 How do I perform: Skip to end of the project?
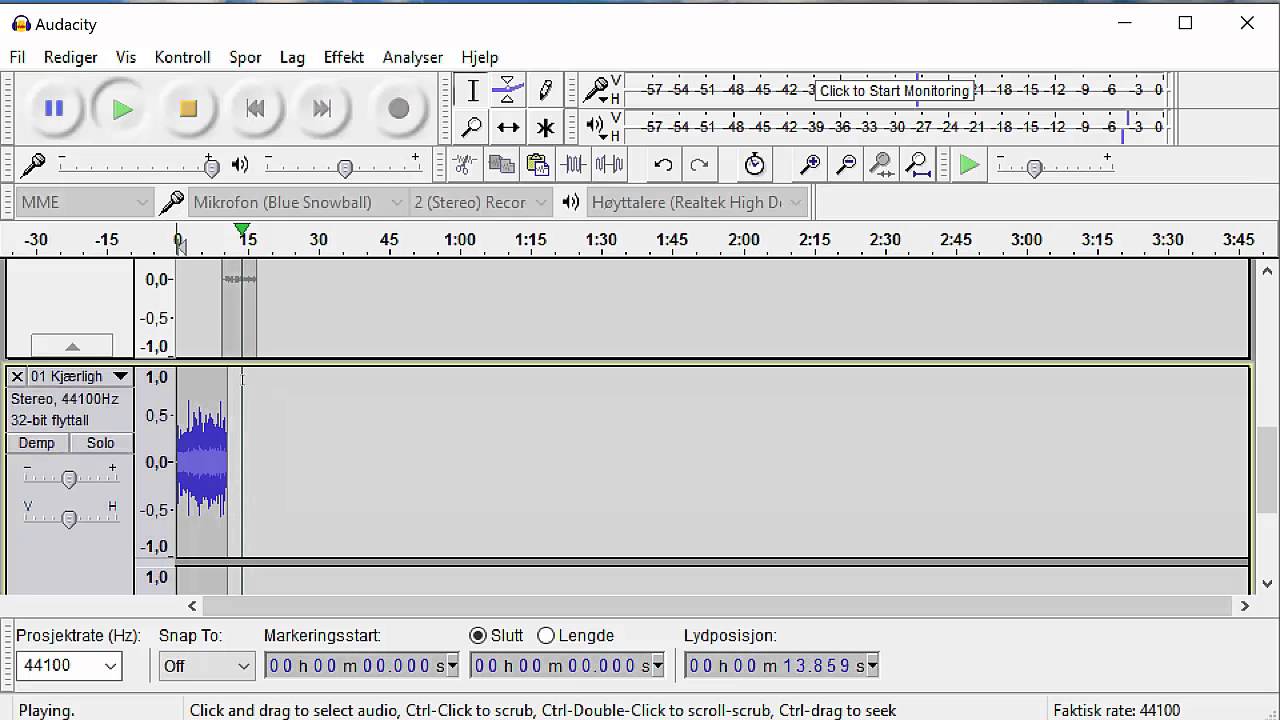click(321, 108)
